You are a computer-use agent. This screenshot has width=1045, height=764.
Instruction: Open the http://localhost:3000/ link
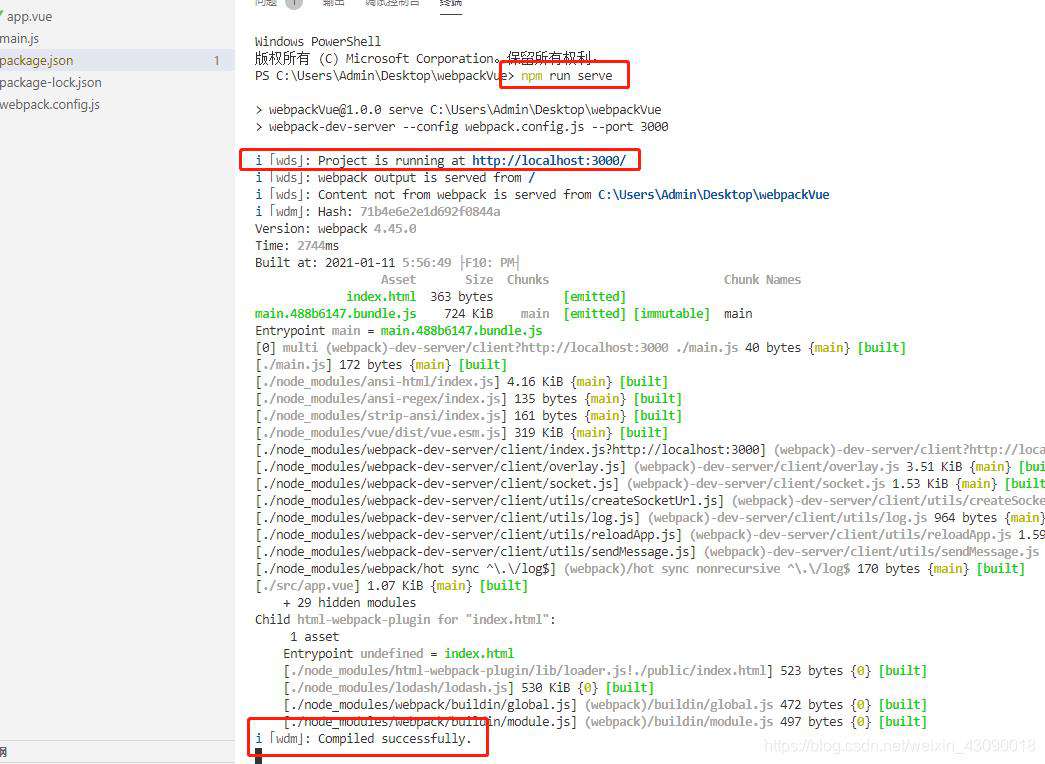click(x=548, y=160)
